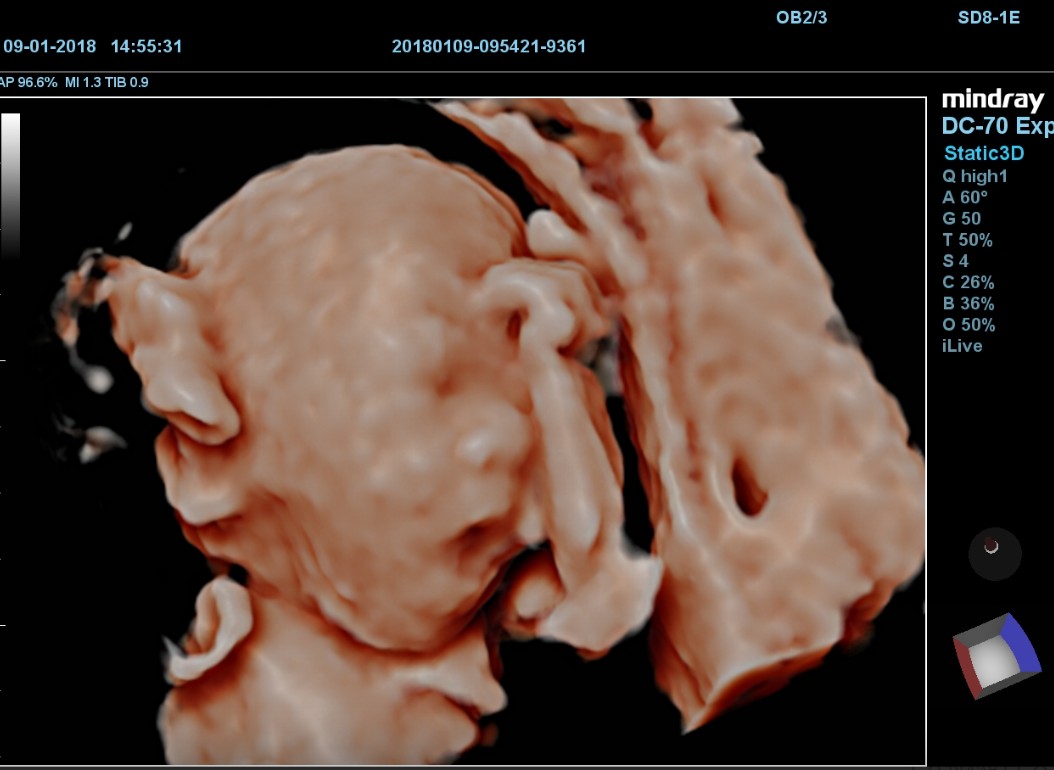
Task: Select the B 36% brightness parameter
Action: point(968,303)
